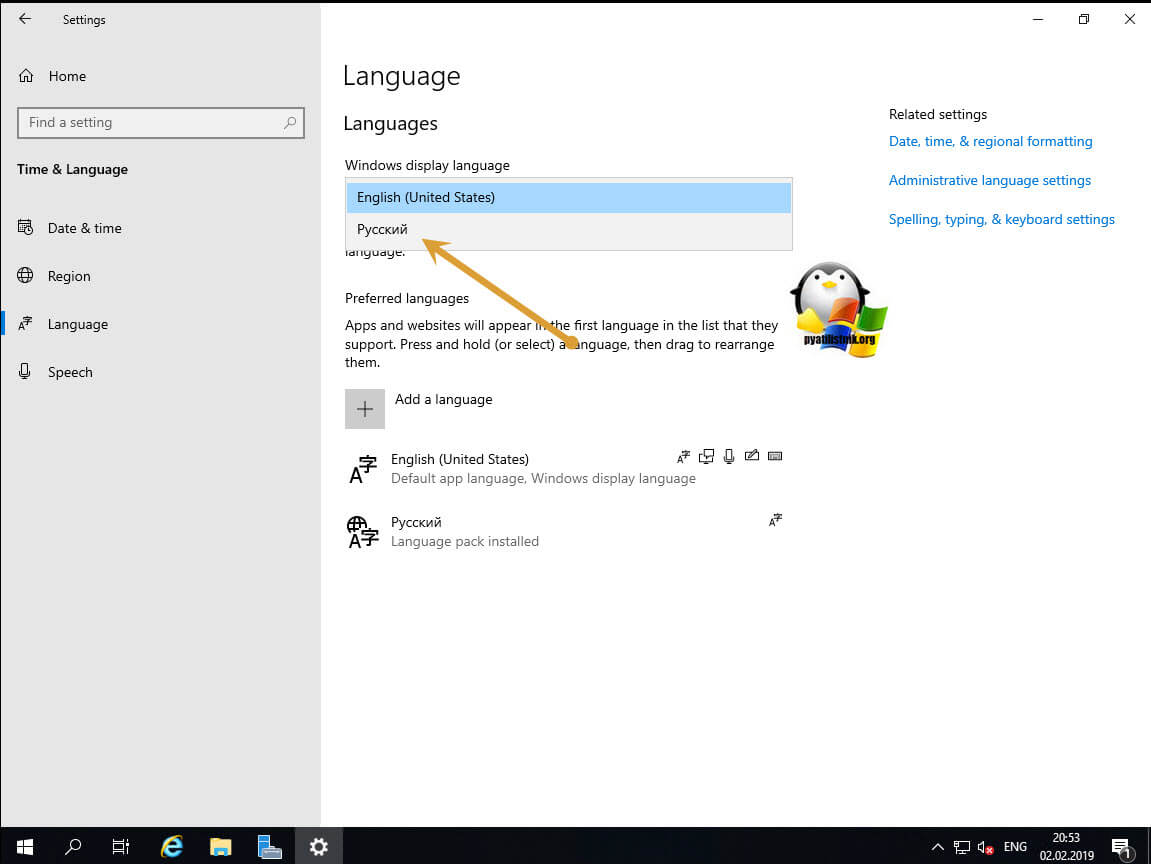Switch to the Region settings section
The width and height of the screenshot is (1151, 864).
[x=69, y=276]
